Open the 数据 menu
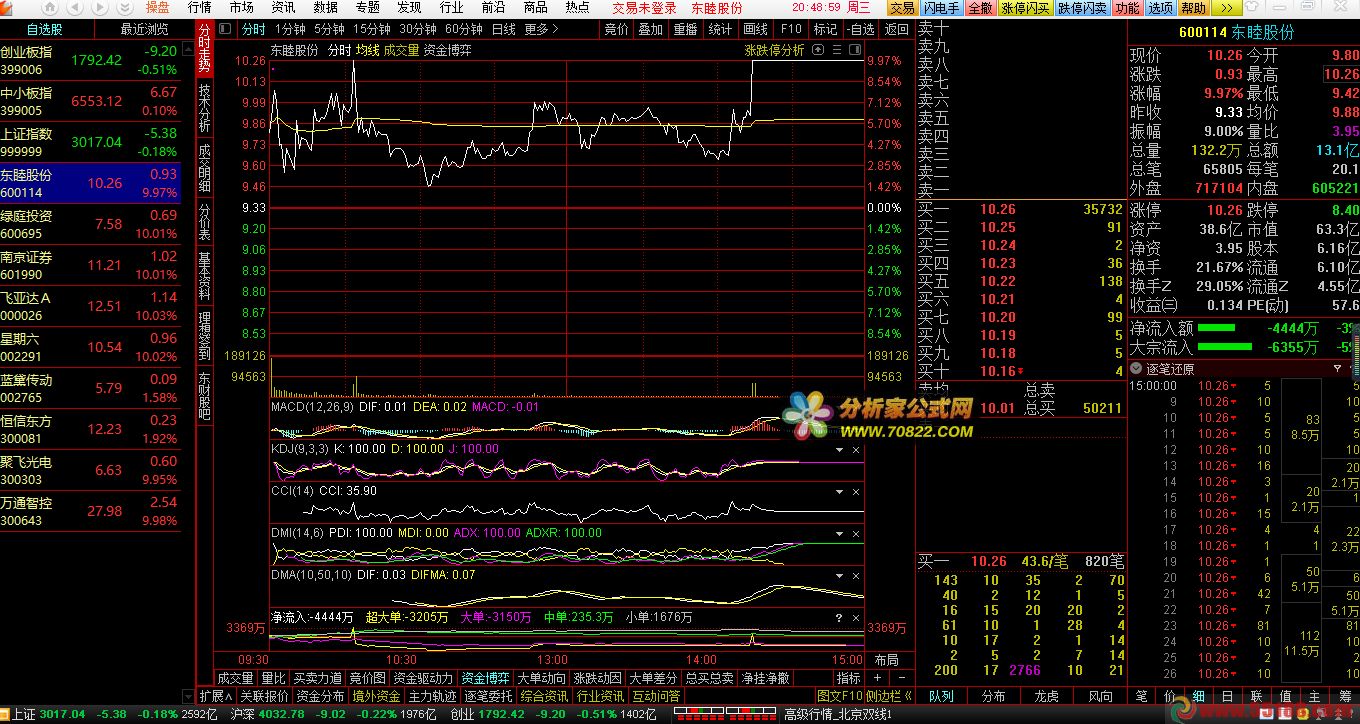The image size is (1360, 724). (325, 7)
